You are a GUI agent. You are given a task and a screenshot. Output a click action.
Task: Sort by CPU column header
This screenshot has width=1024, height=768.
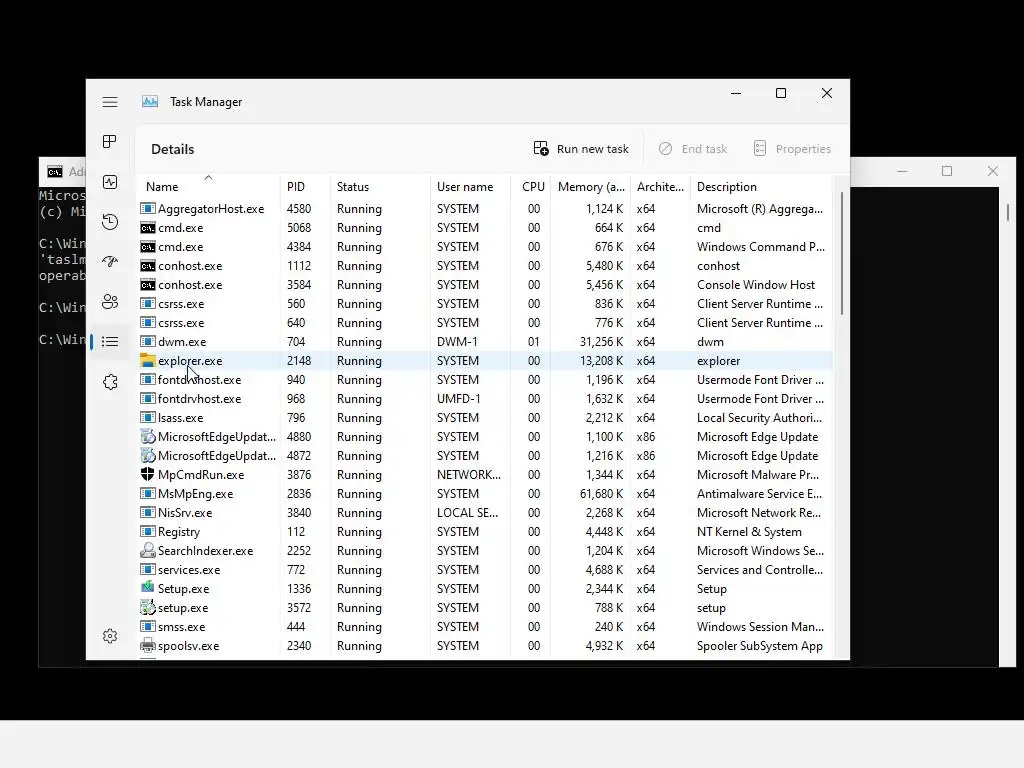pos(531,187)
